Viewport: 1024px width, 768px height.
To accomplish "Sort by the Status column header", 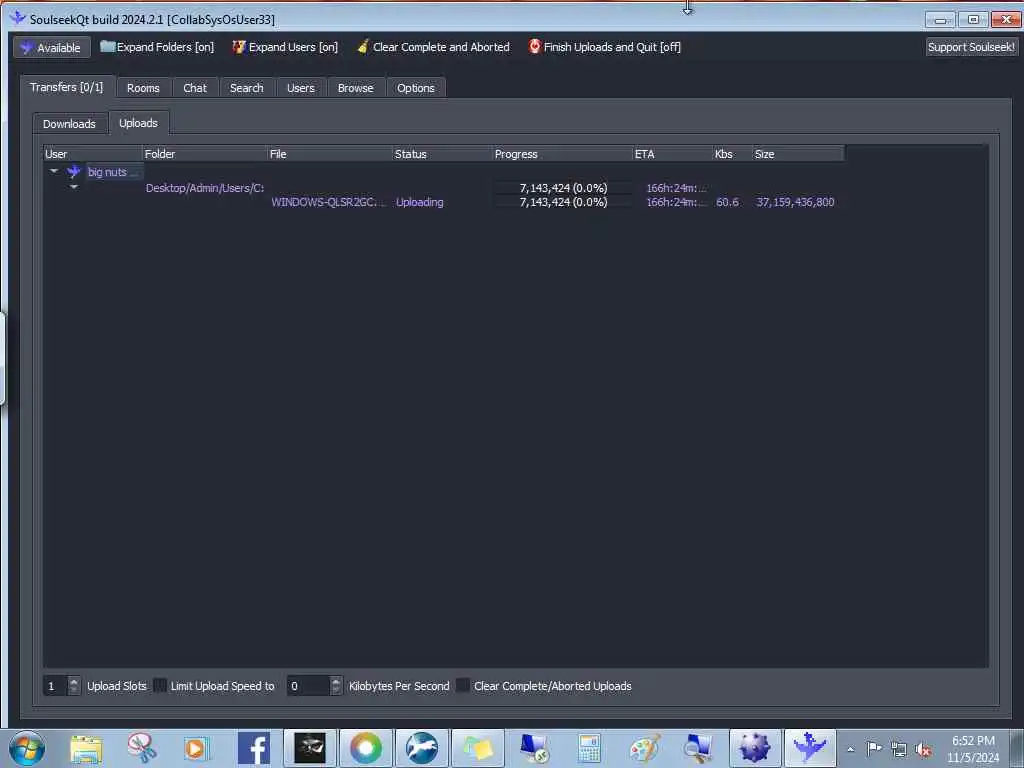I will click(442, 154).
